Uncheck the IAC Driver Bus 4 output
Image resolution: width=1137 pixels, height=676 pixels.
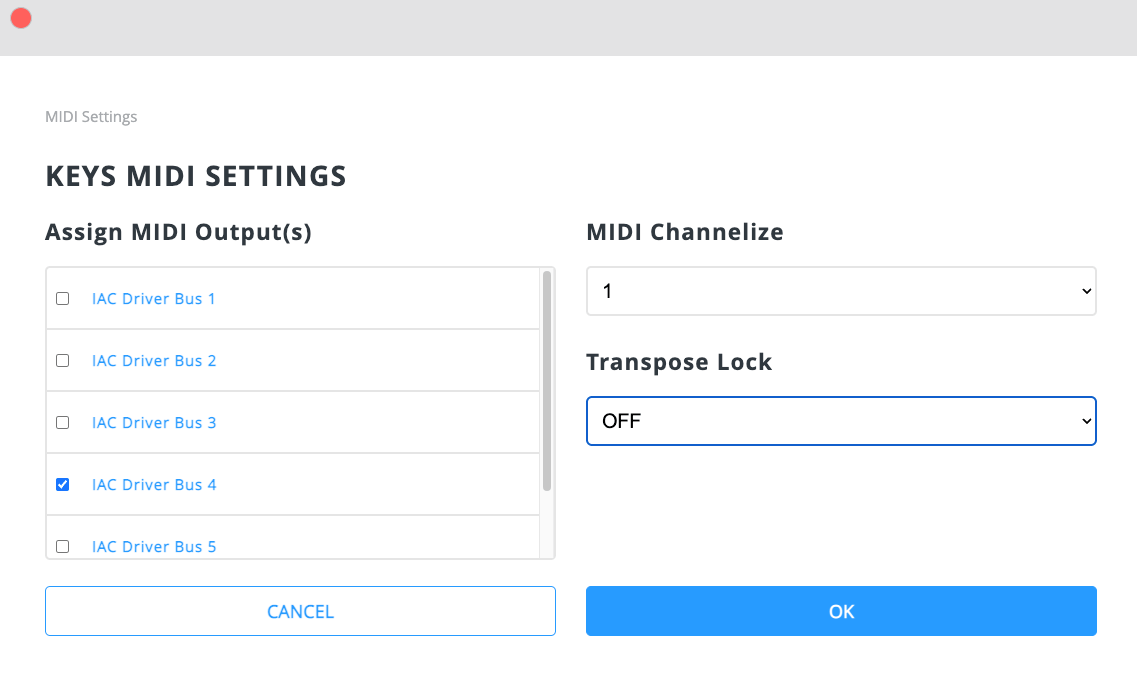[x=63, y=484]
